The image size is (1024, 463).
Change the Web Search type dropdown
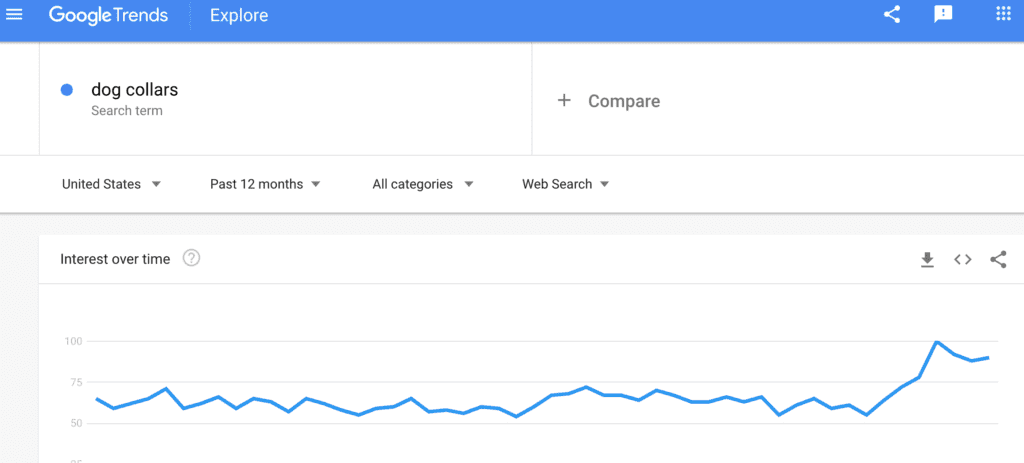coord(566,184)
